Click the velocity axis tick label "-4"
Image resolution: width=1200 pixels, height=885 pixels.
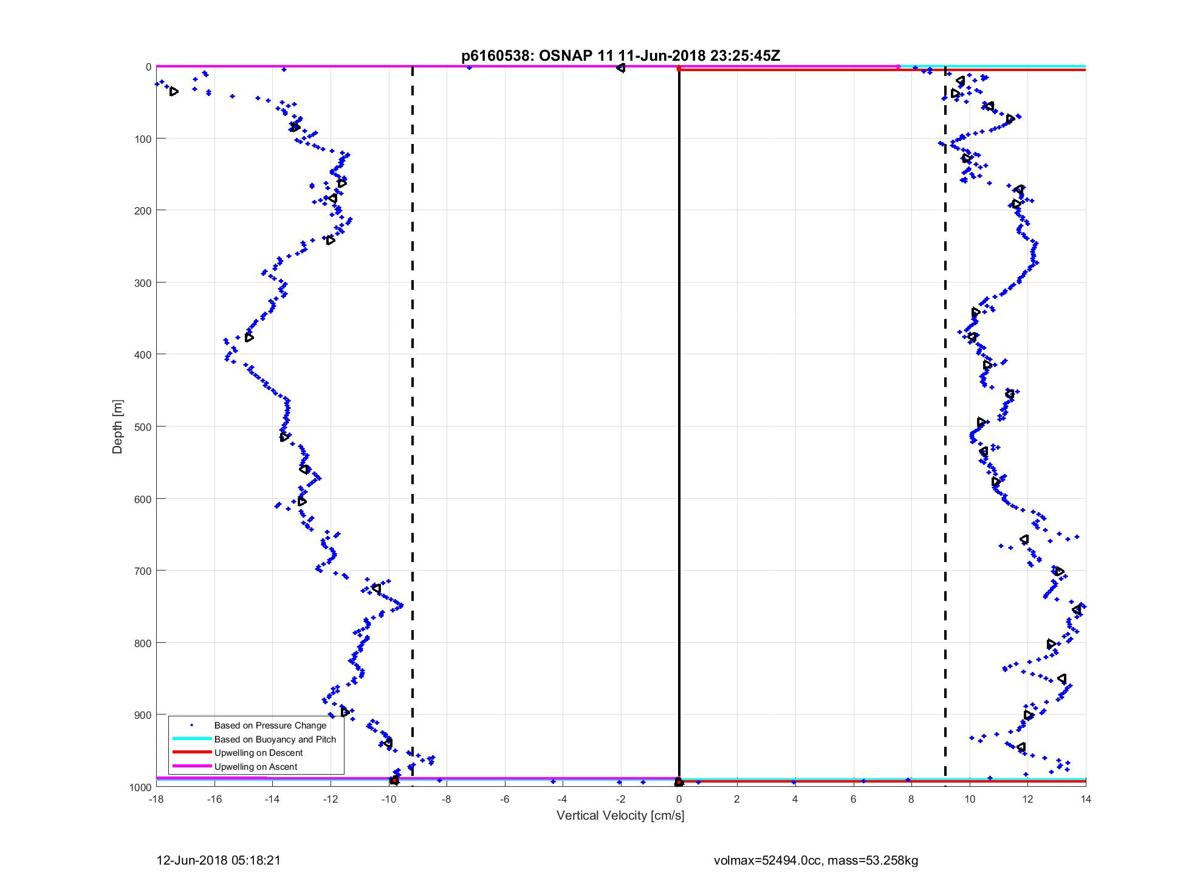pyautogui.click(x=562, y=799)
